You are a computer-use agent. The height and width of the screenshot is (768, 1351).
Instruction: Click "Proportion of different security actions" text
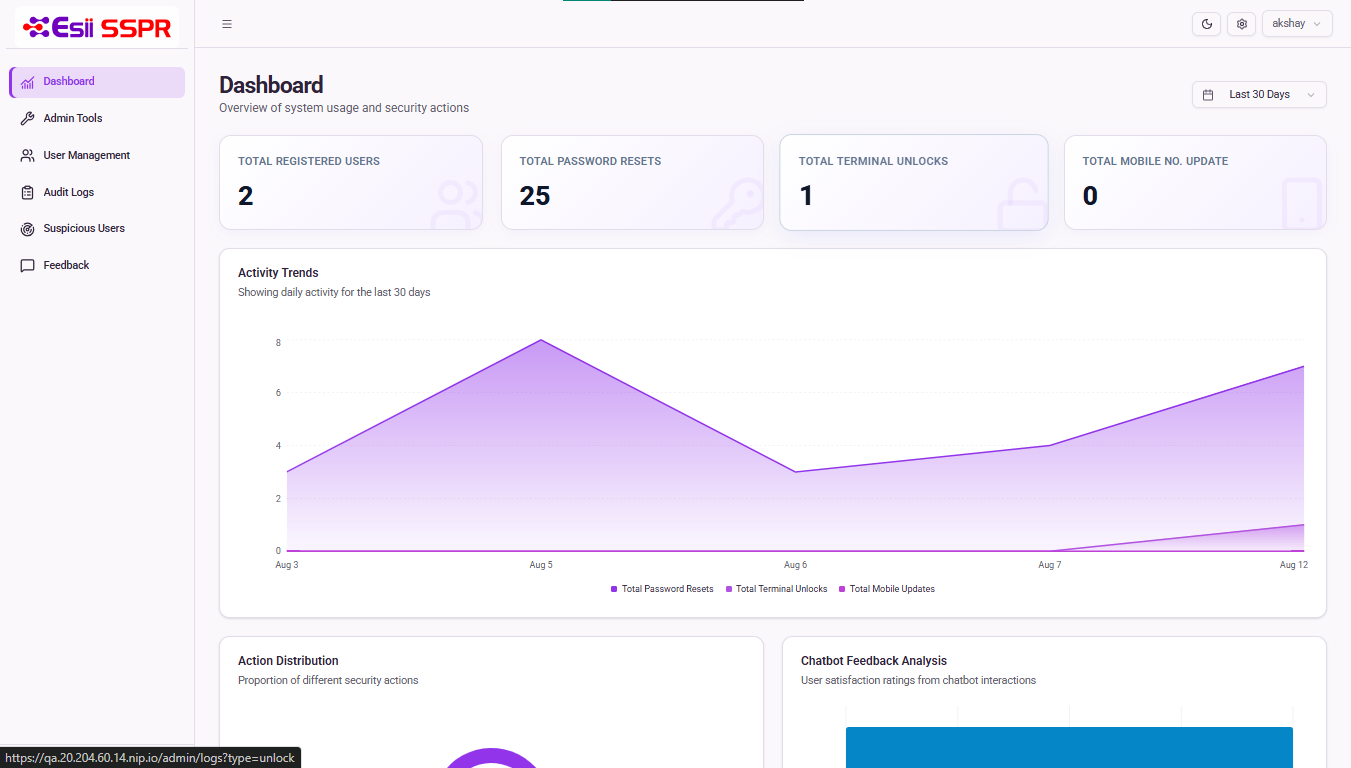[x=328, y=681]
